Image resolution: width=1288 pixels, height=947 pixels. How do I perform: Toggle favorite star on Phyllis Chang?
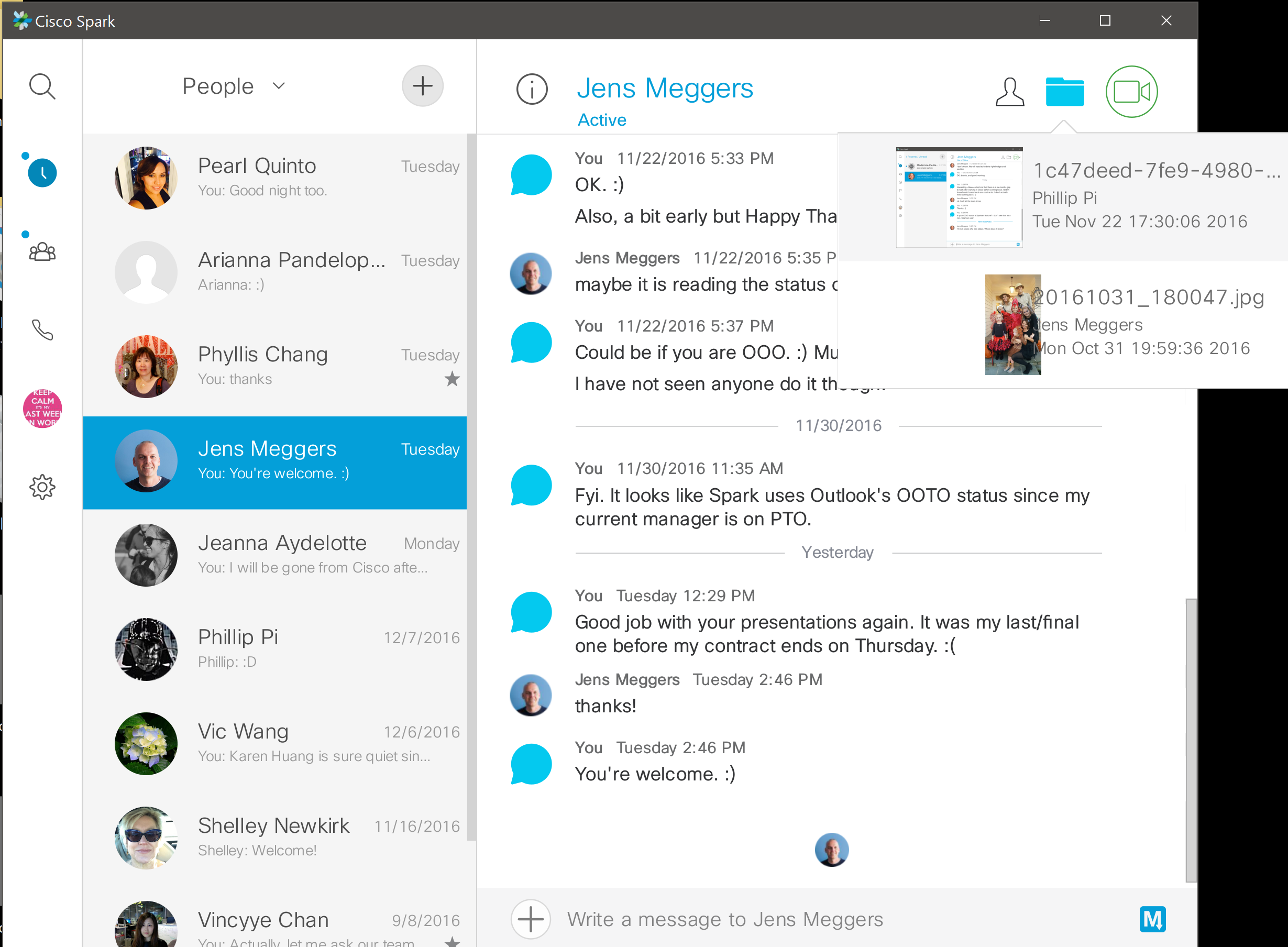tap(452, 379)
